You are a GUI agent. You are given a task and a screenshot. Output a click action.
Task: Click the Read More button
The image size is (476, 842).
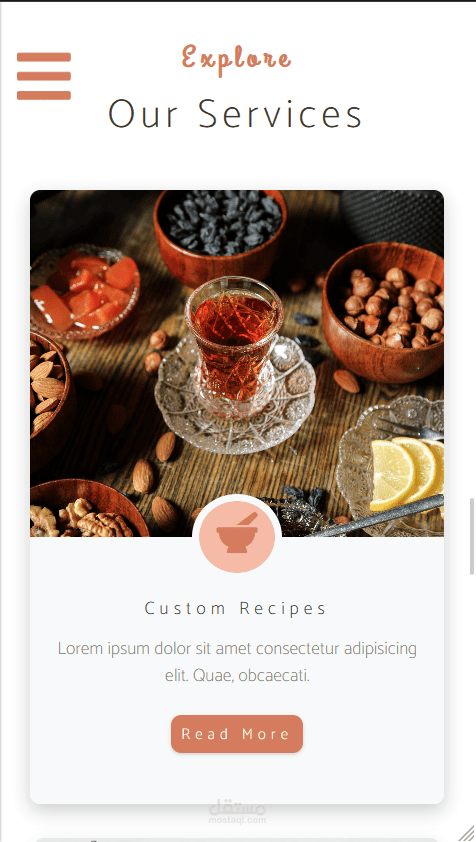click(x=237, y=734)
